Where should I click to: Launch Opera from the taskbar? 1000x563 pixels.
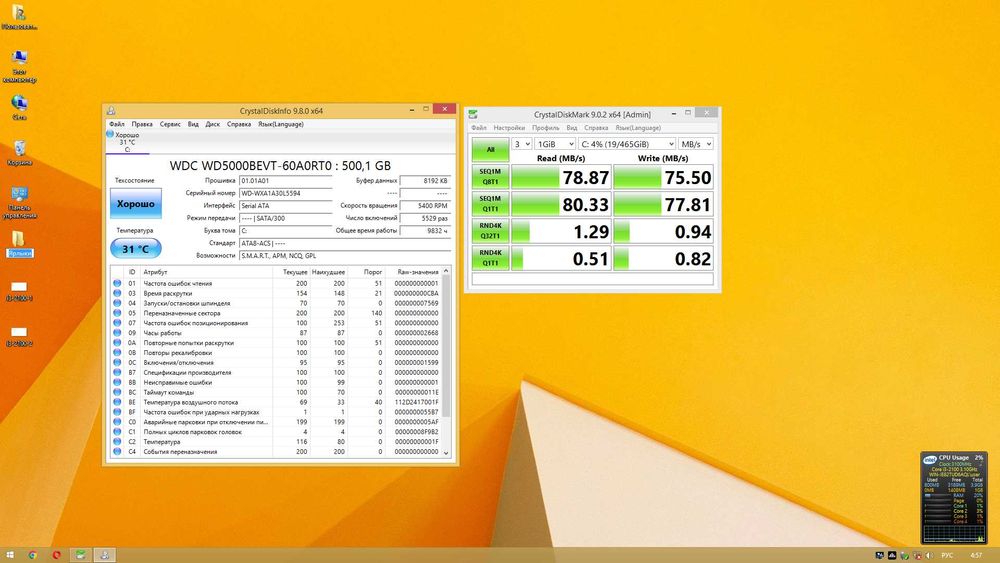pos(56,555)
